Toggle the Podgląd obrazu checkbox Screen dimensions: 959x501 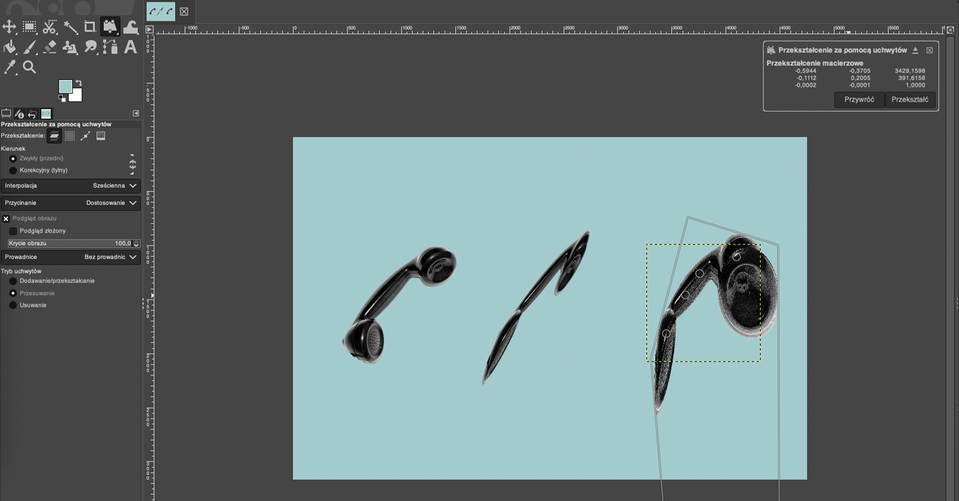point(6,218)
